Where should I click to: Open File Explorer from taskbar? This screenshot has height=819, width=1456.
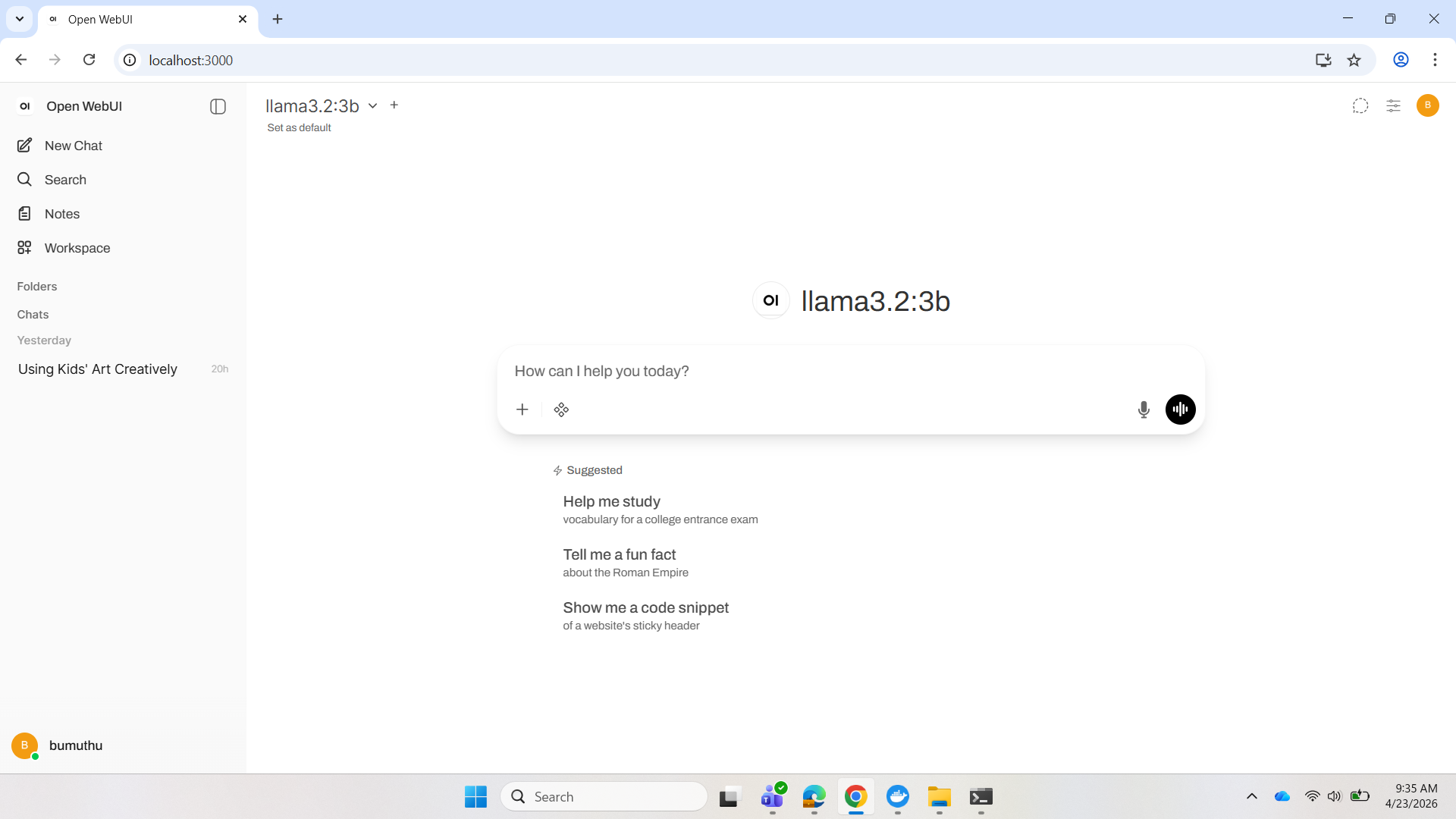tap(940, 797)
